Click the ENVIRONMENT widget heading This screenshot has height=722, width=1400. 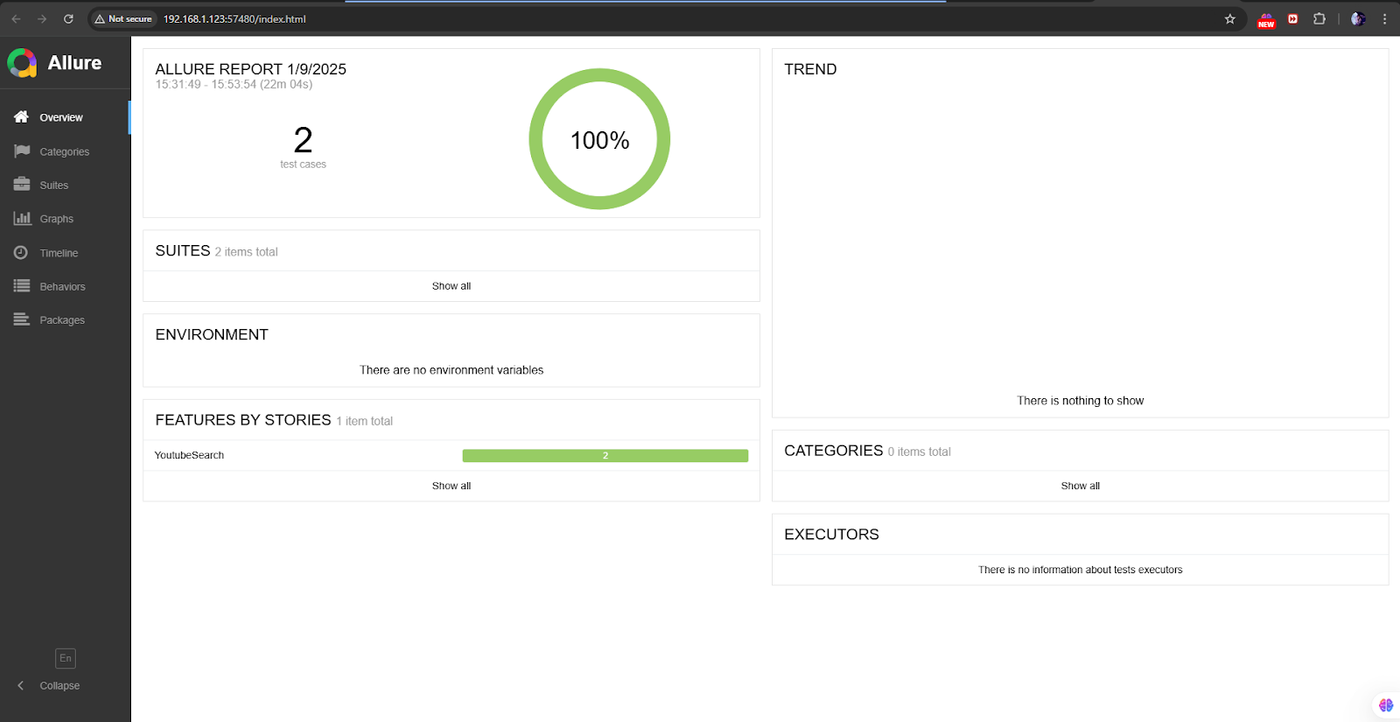[x=212, y=334]
